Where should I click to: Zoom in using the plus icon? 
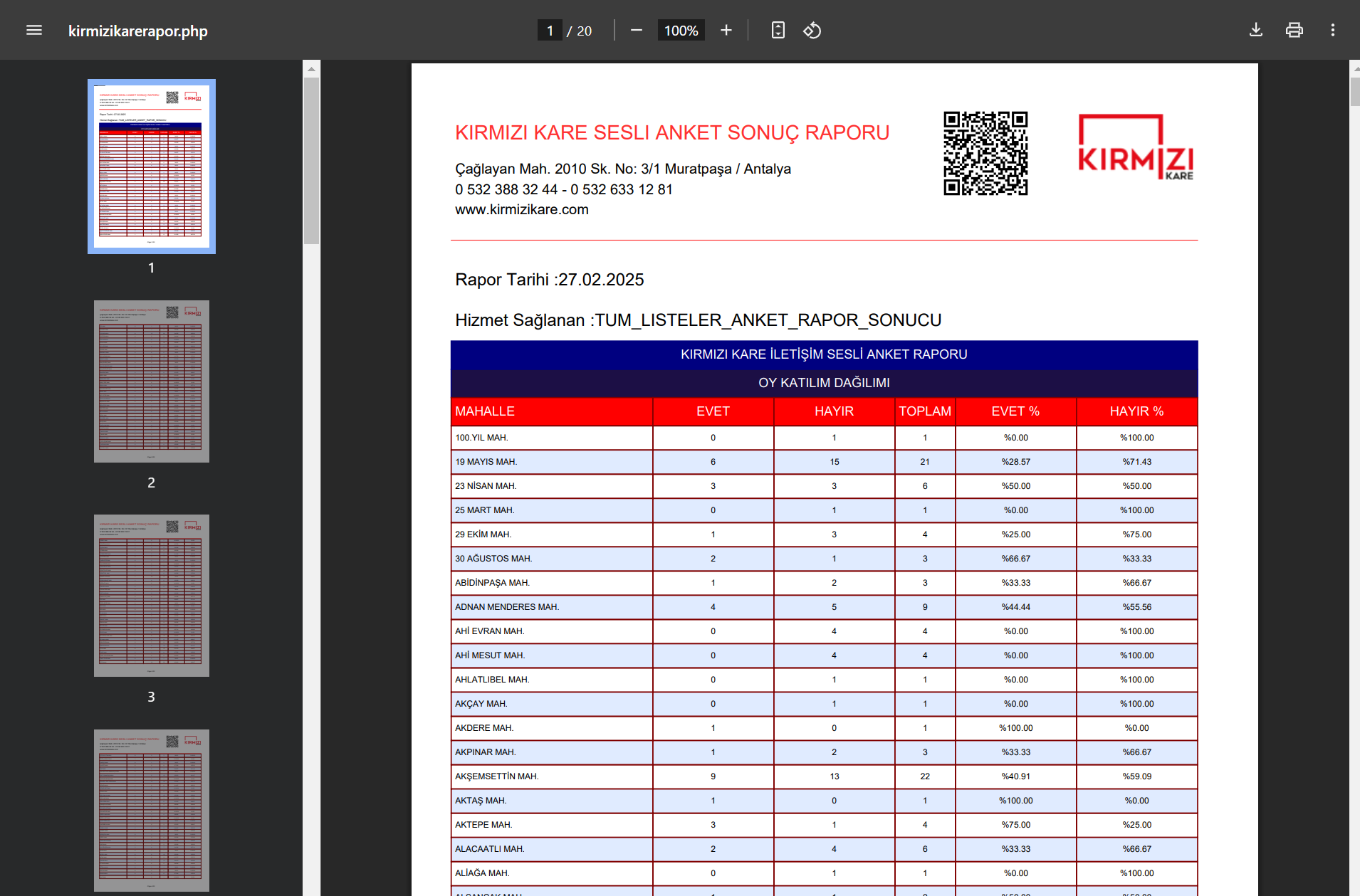pyautogui.click(x=726, y=30)
